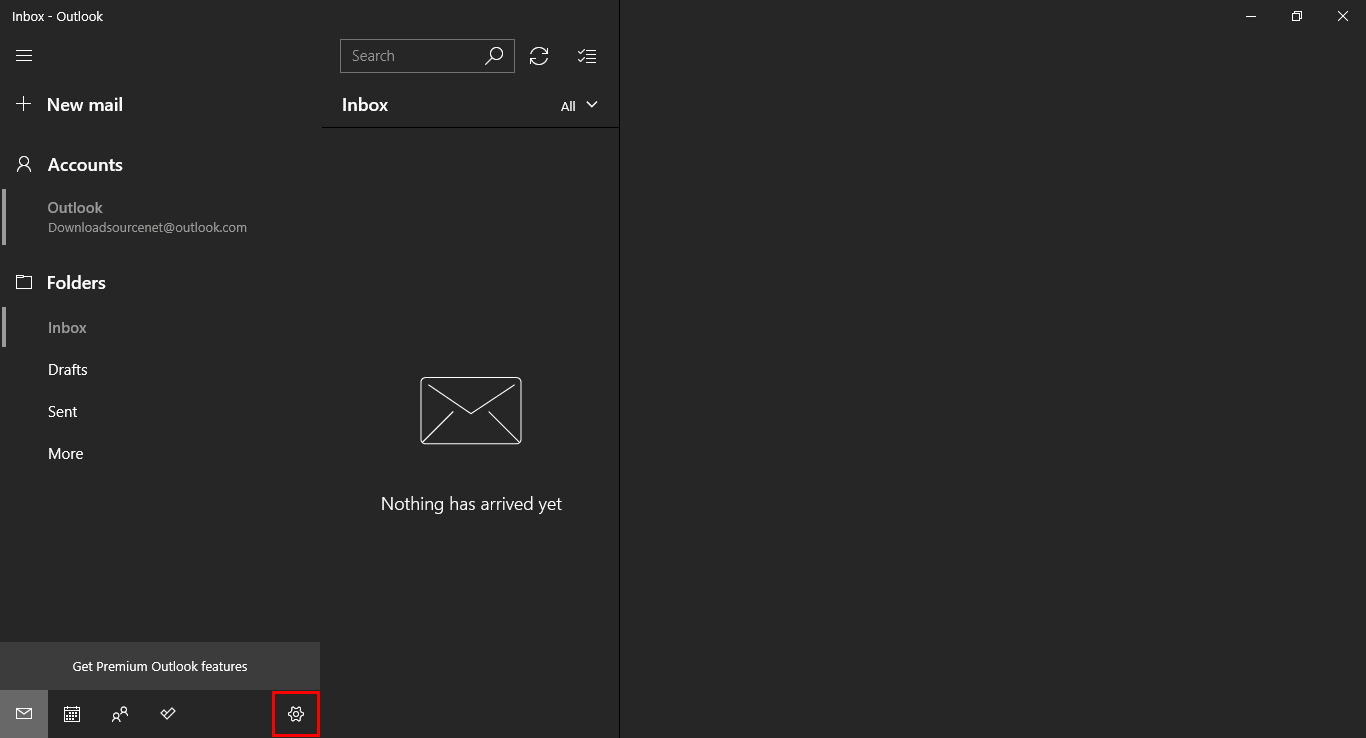Switch to Mail icon in bottom bar
This screenshot has height=738, width=1366.
click(24, 714)
